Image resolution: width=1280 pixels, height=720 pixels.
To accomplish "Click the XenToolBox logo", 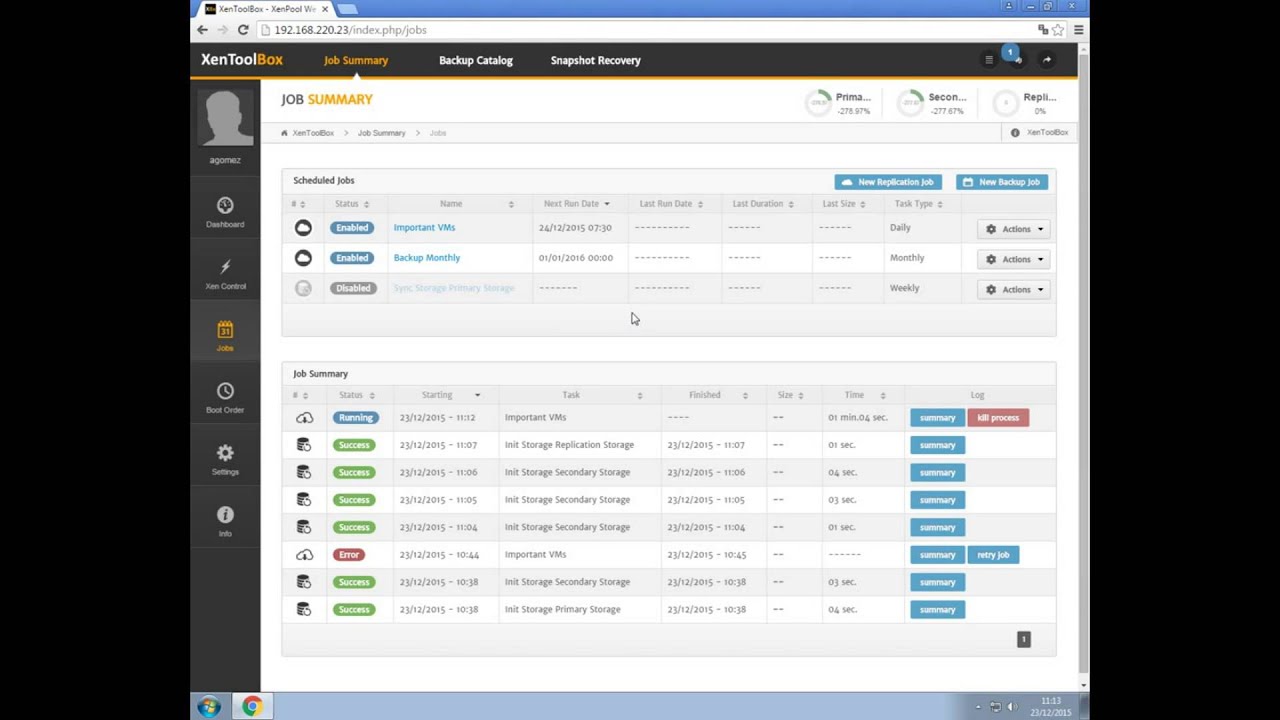I will [x=242, y=60].
